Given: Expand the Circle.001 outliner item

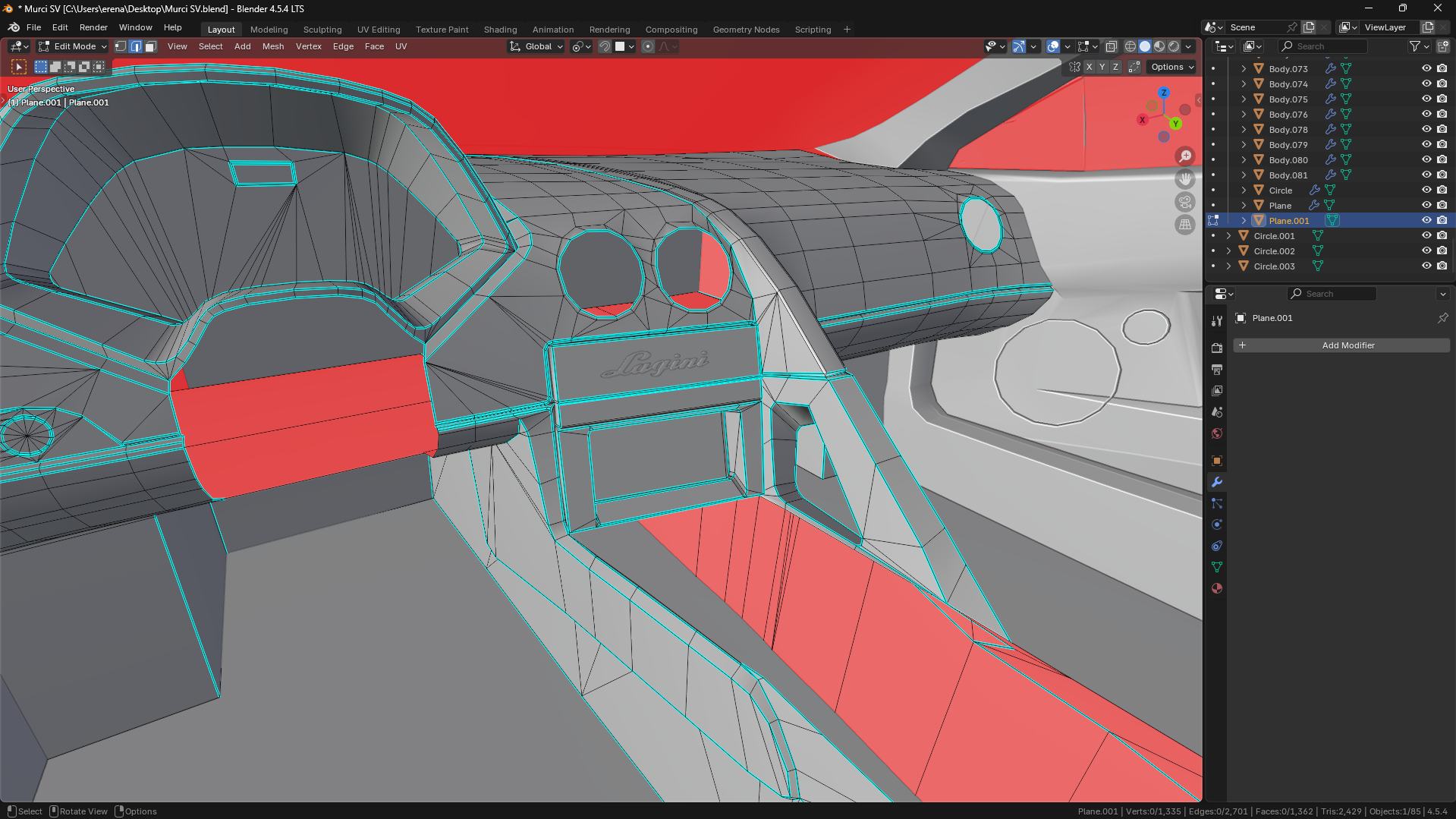Looking at the screenshot, I should (x=1228, y=235).
